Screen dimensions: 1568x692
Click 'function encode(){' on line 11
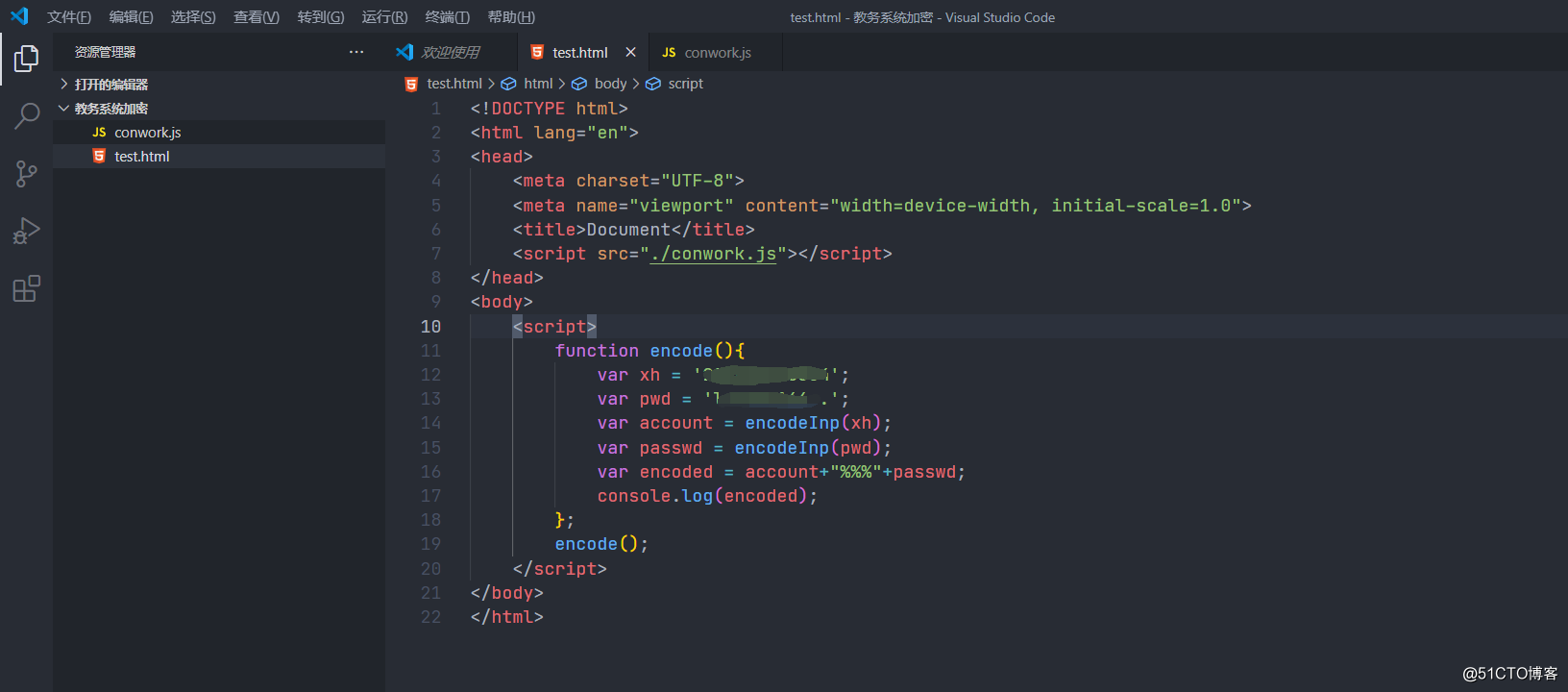[649, 351]
